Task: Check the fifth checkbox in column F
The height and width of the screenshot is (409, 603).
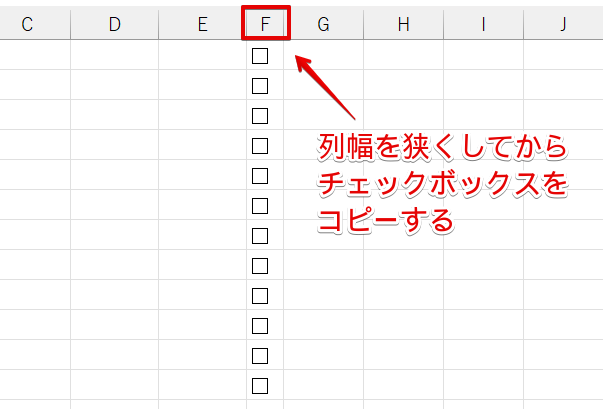Action: (x=260, y=176)
